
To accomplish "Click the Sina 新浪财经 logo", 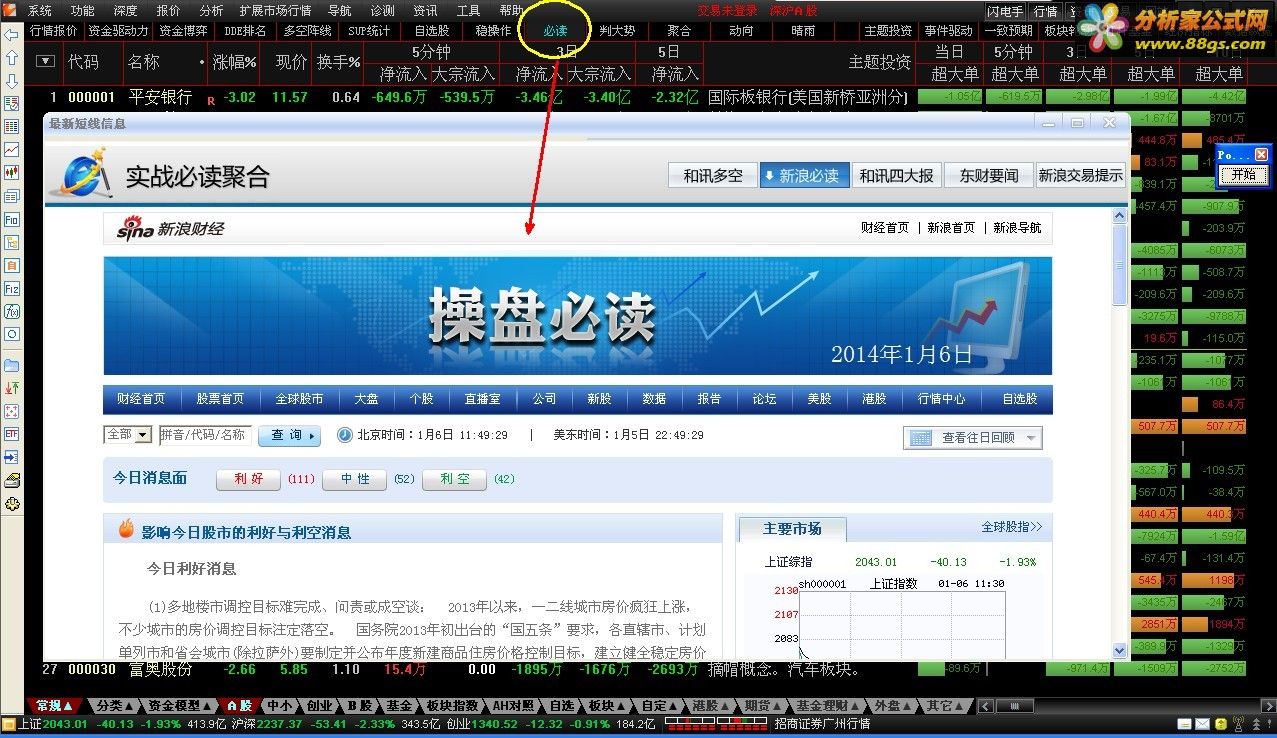I will click(x=170, y=229).
